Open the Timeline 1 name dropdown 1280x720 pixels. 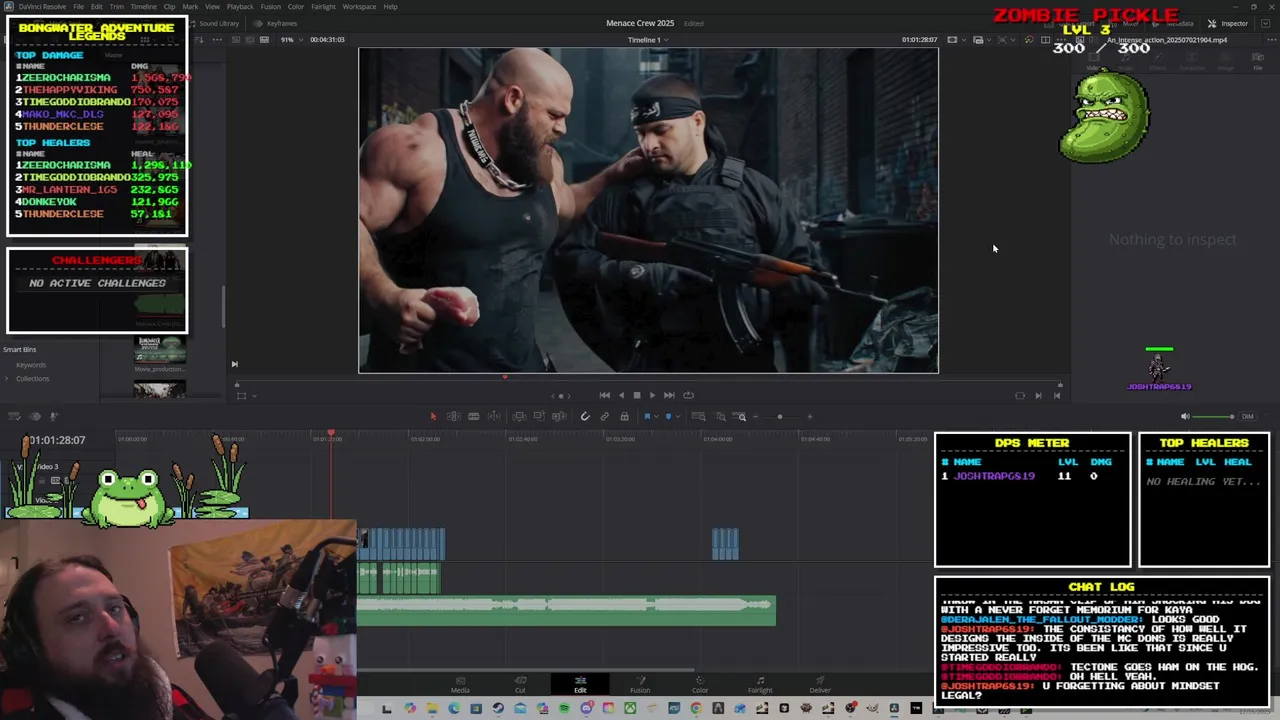pyautogui.click(x=648, y=40)
